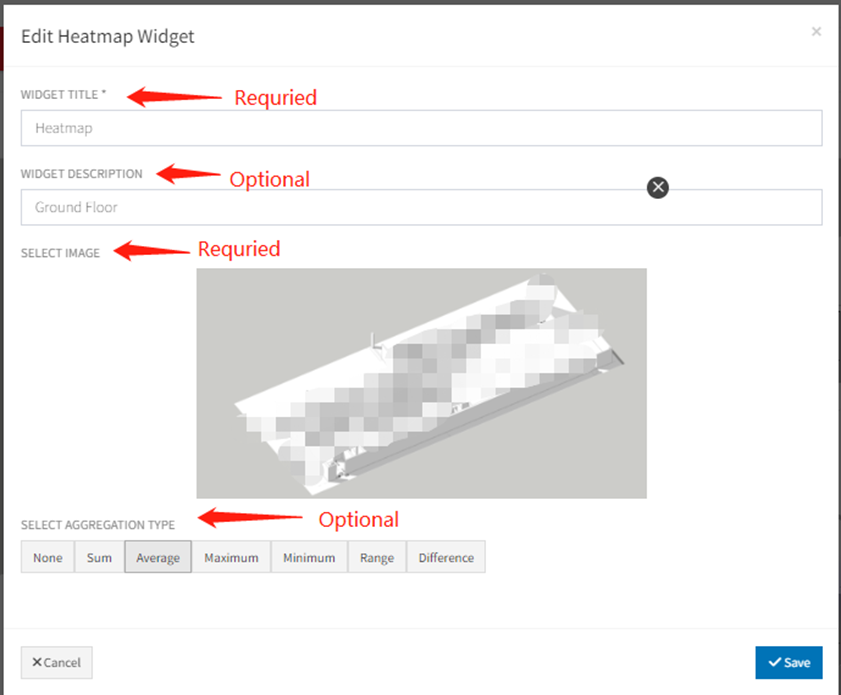Select the Difference aggregation button
Viewport: 841px width, 695px height.
pos(446,558)
